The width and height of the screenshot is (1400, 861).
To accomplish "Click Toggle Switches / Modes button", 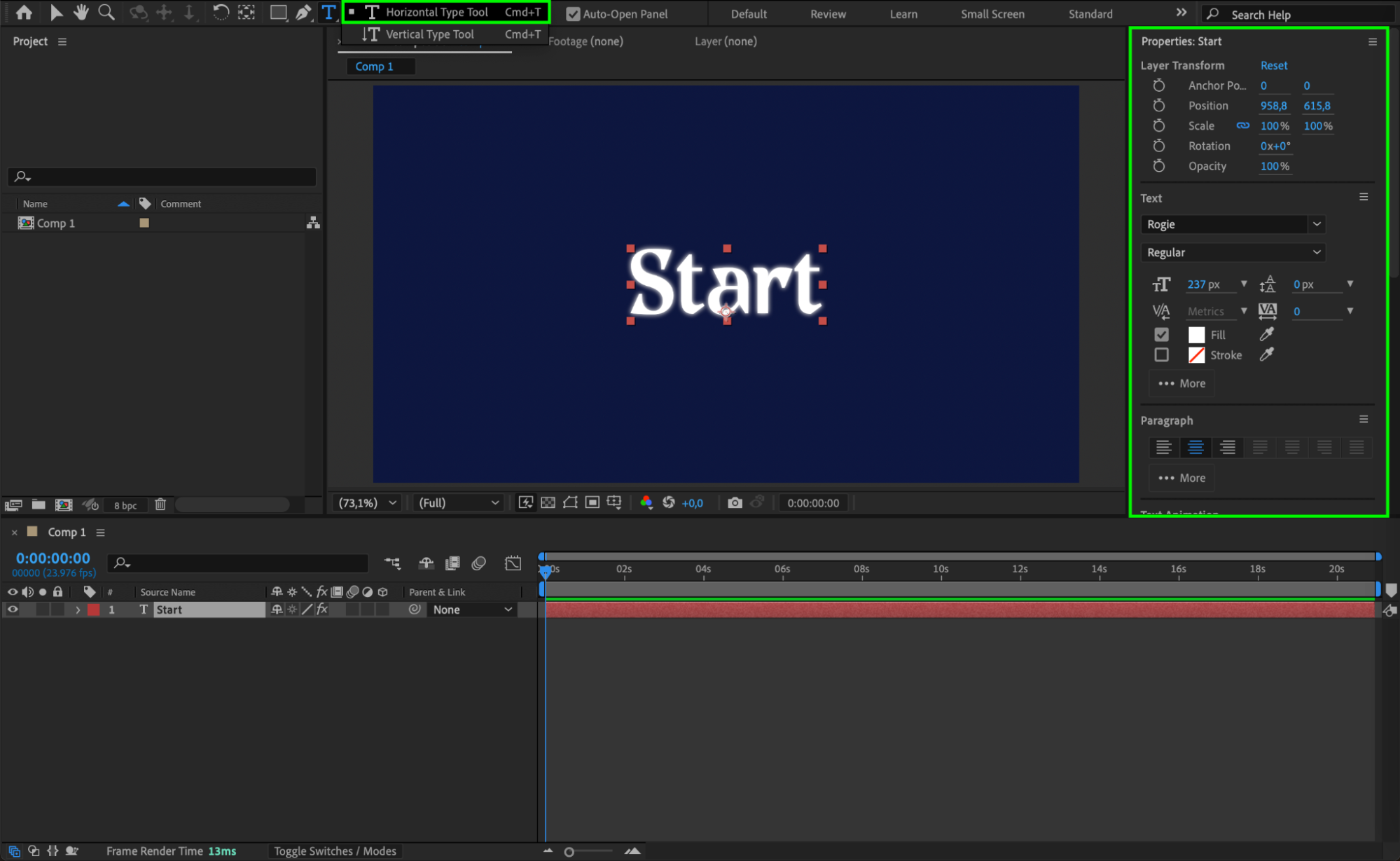I will click(335, 851).
